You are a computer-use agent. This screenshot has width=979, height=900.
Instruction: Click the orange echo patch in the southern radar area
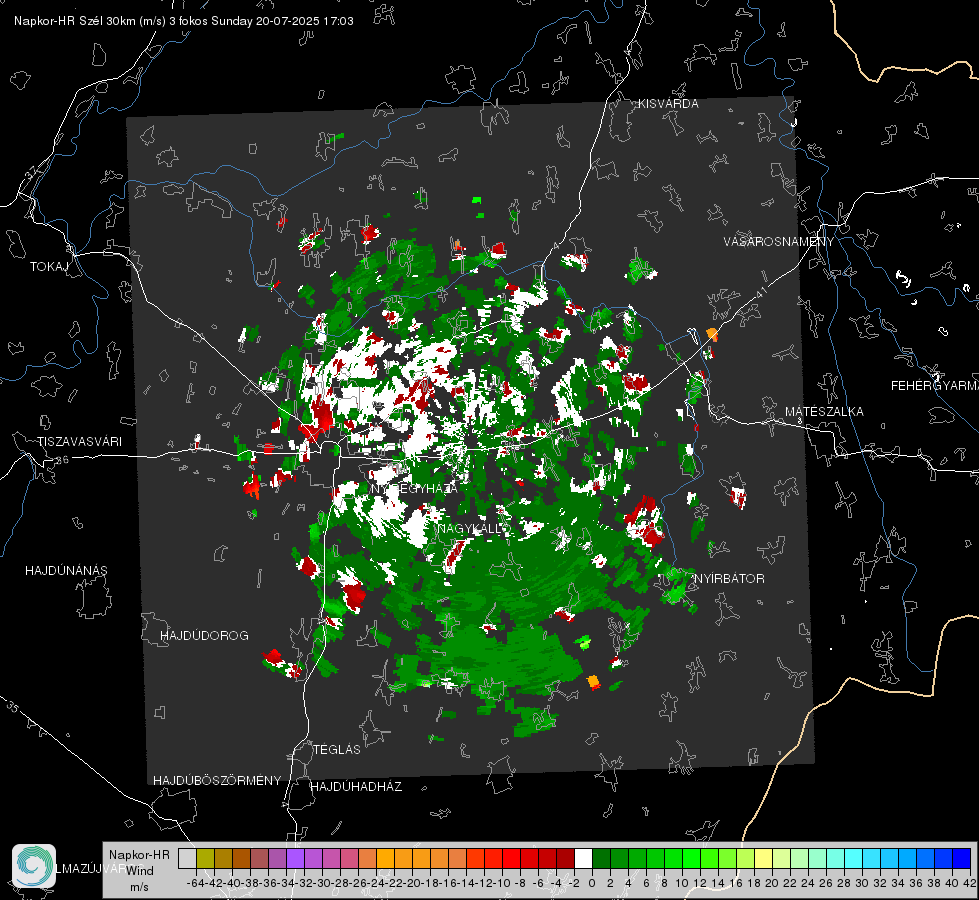[594, 681]
